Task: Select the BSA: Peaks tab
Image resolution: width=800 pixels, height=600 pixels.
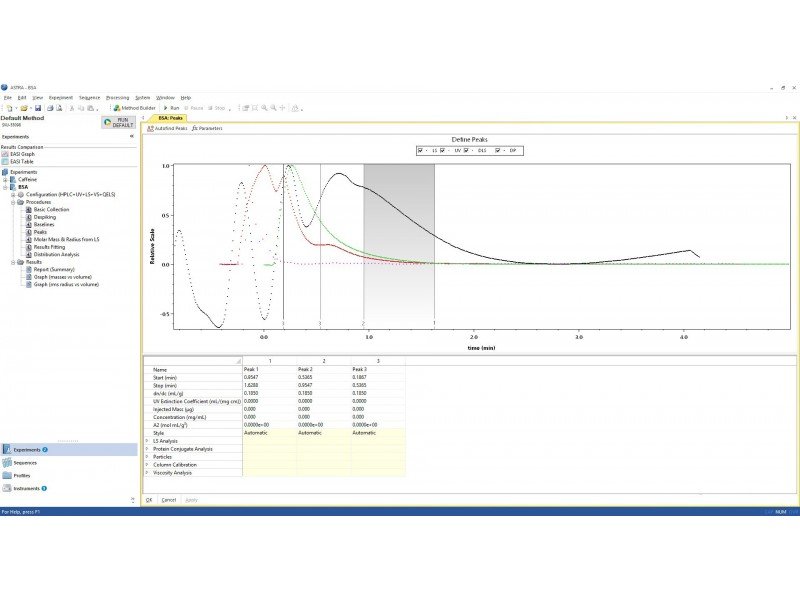Action: click(x=168, y=118)
